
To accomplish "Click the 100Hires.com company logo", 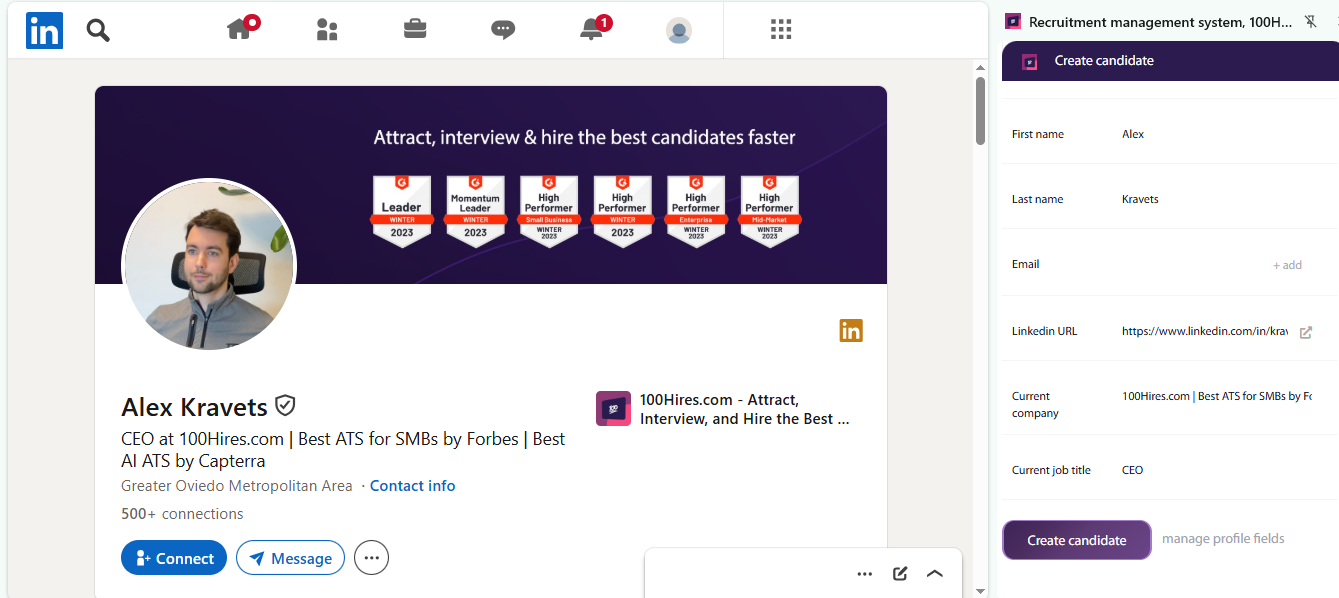I will tap(613, 409).
